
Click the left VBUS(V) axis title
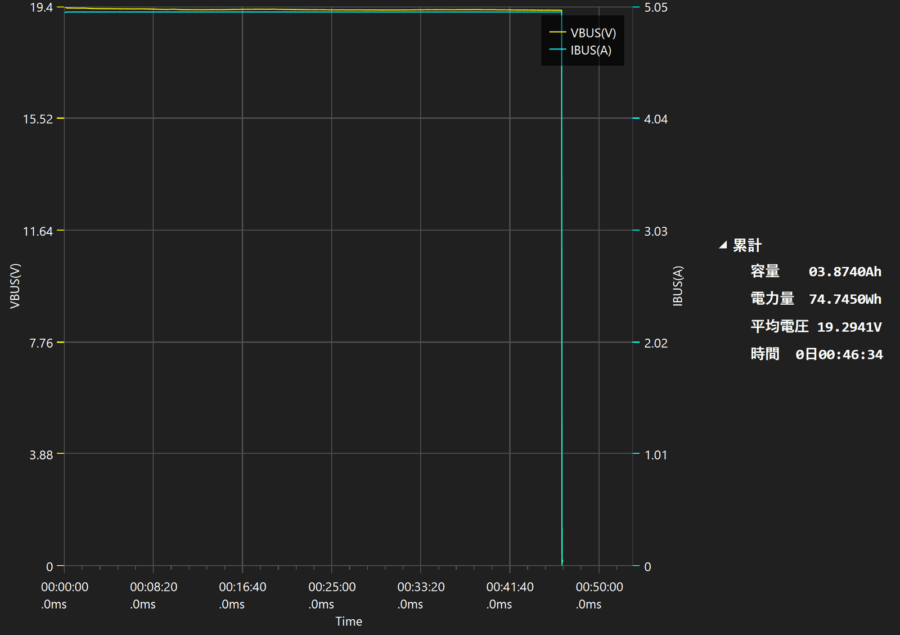(x=14, y=287)
